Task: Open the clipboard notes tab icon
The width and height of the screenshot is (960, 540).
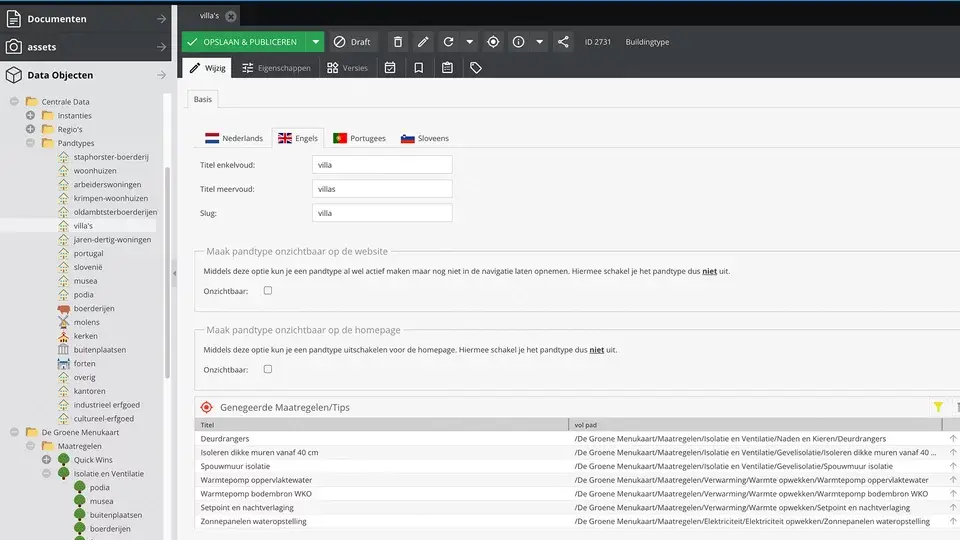Action: coord(448,68)
